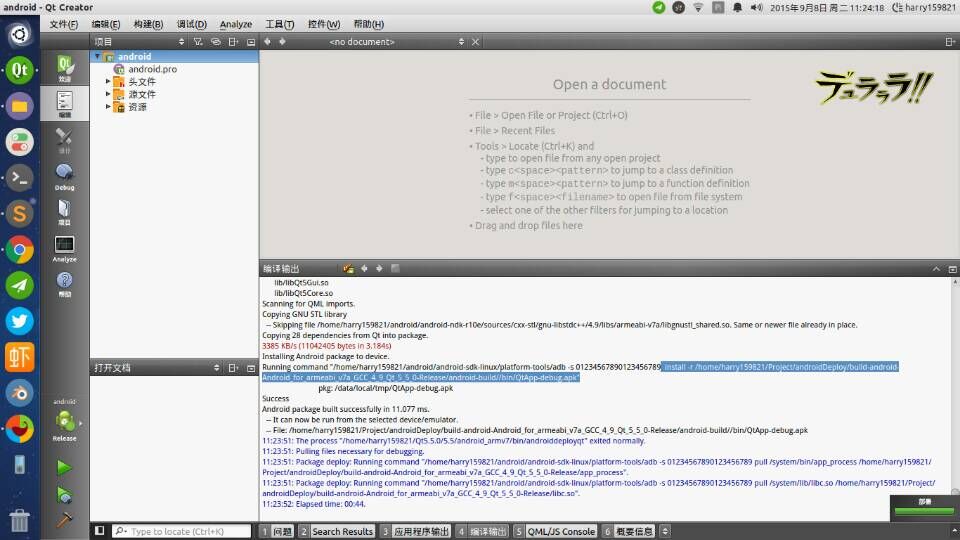
Task: Open the 编辑(E) menu
Action: point(106,24)
